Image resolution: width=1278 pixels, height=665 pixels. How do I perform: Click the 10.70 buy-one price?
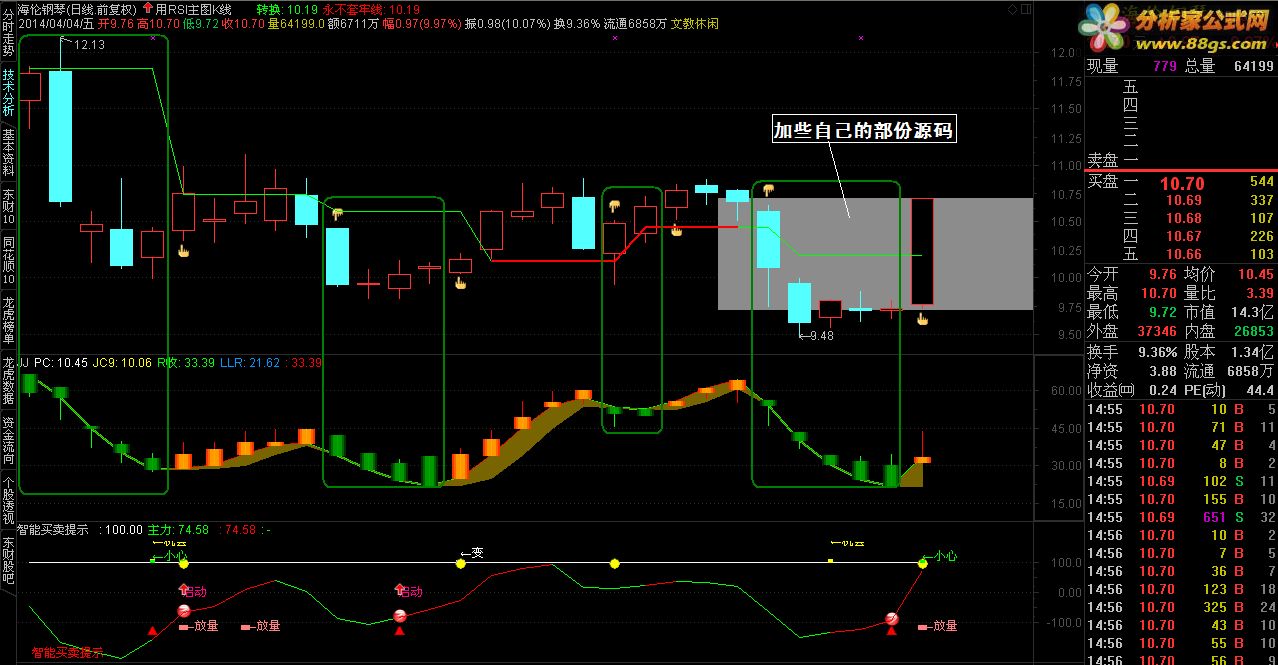tap(1181, 183)
